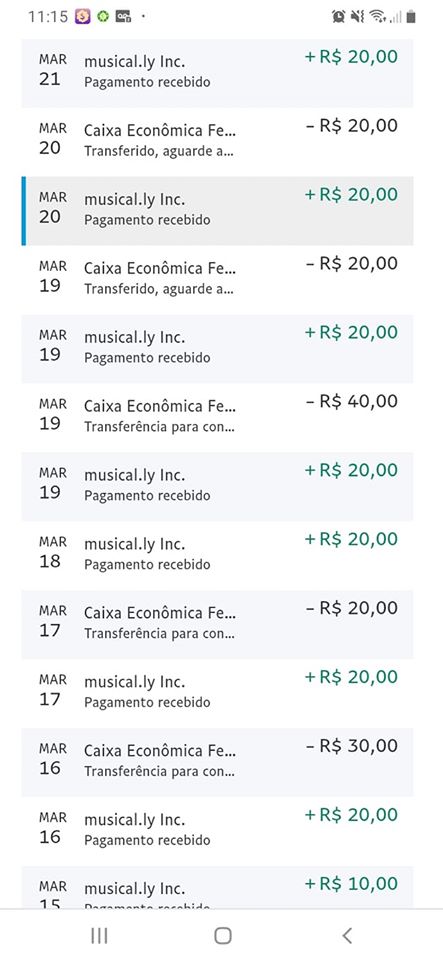Open recent apps navigation icon
The height and width of the screenshot is (960, 443).
(99, 935)
